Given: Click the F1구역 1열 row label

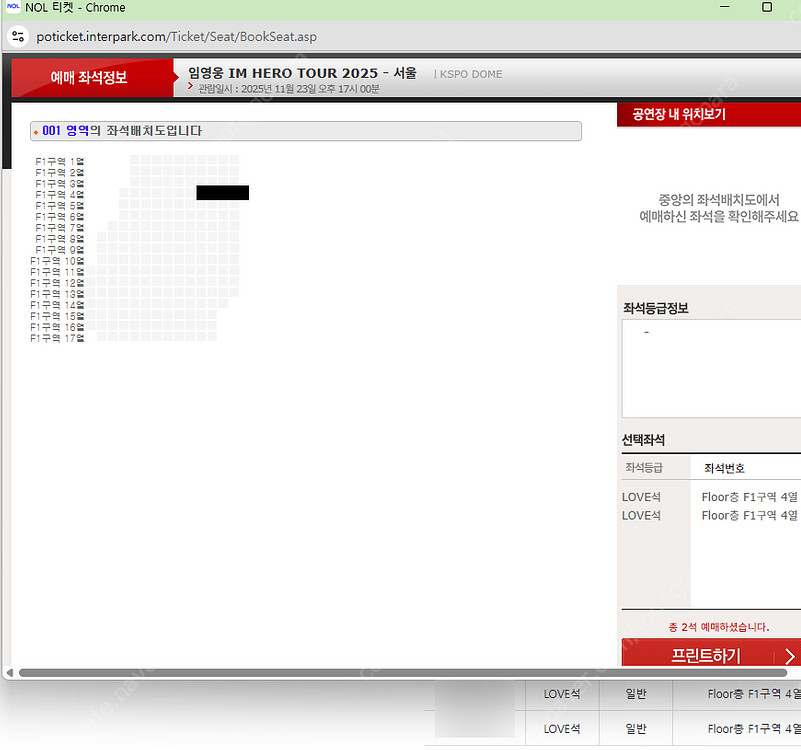Looking at the screenshot, I should [59, 161].
